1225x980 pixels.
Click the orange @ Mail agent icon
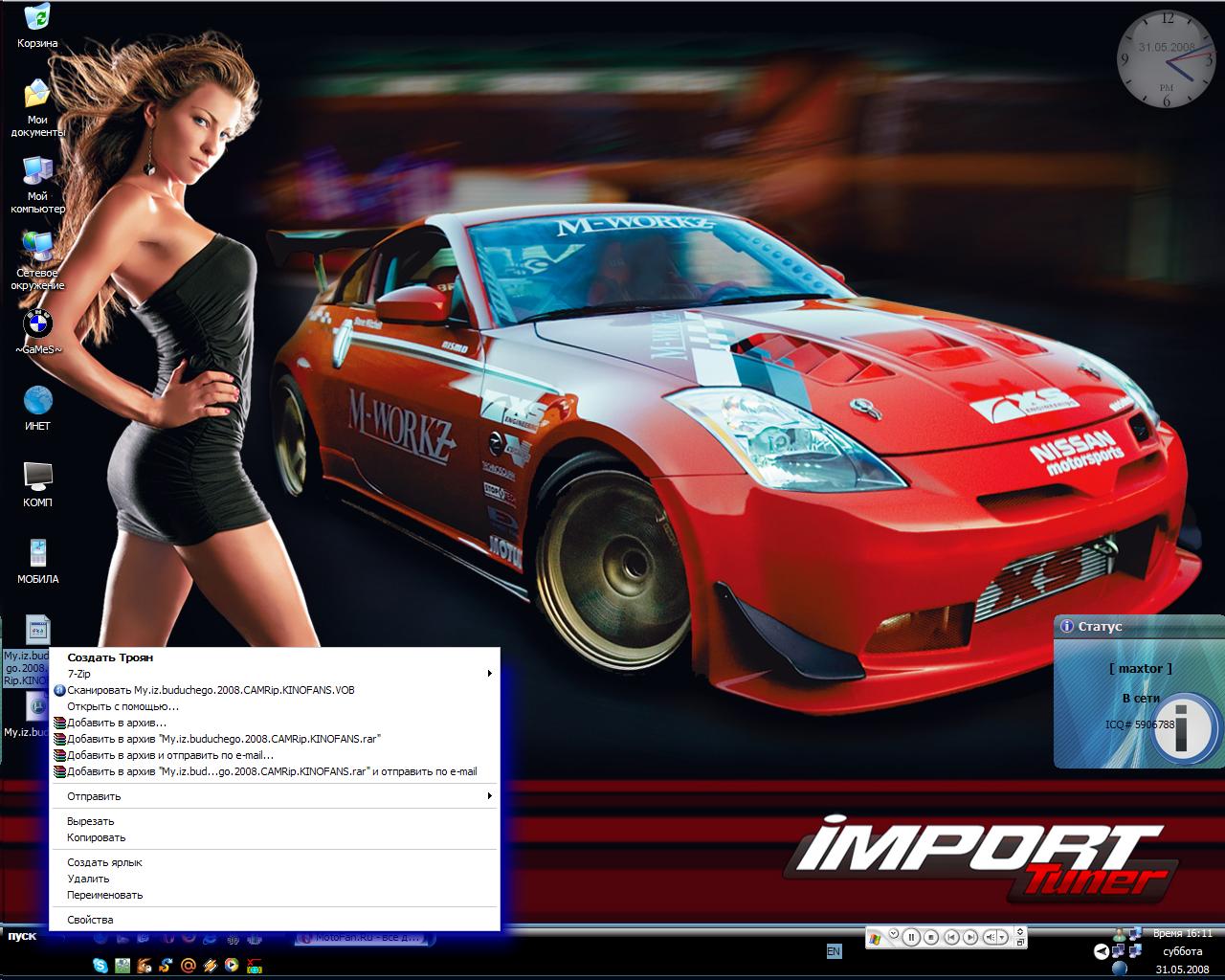tap(189, 966)
